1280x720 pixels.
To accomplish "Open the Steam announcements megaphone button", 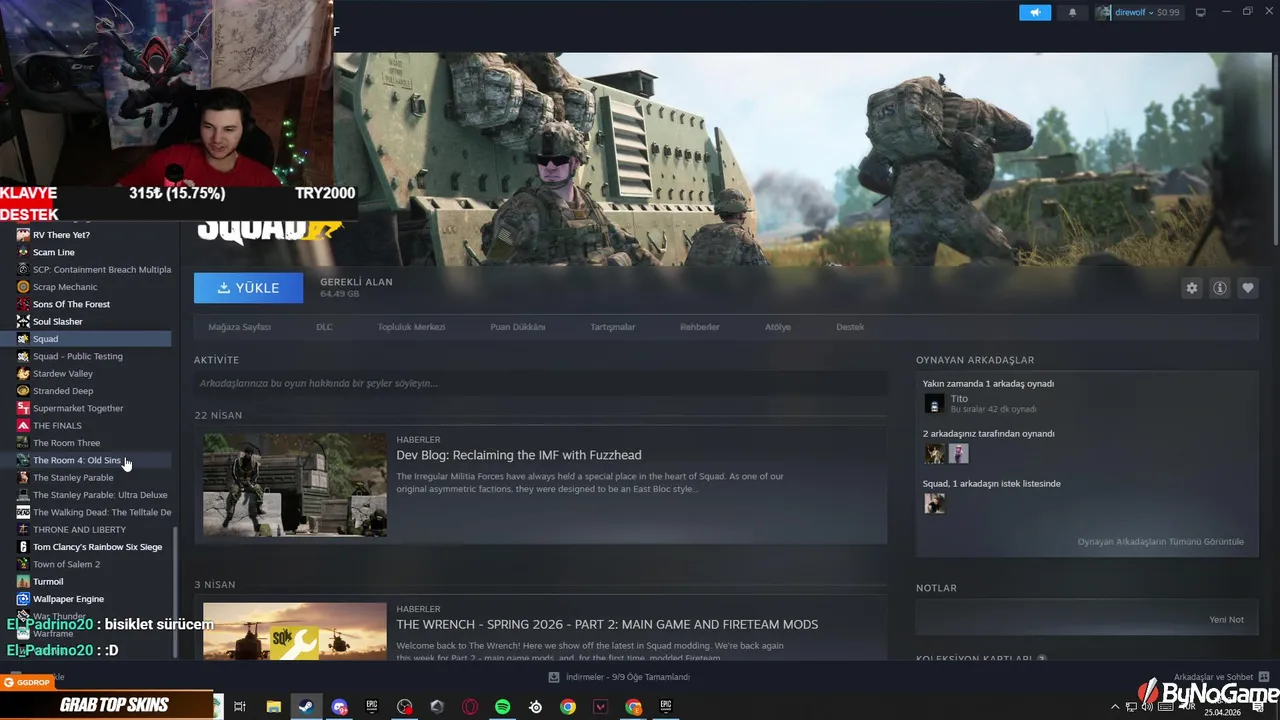I will (1035, 12).
